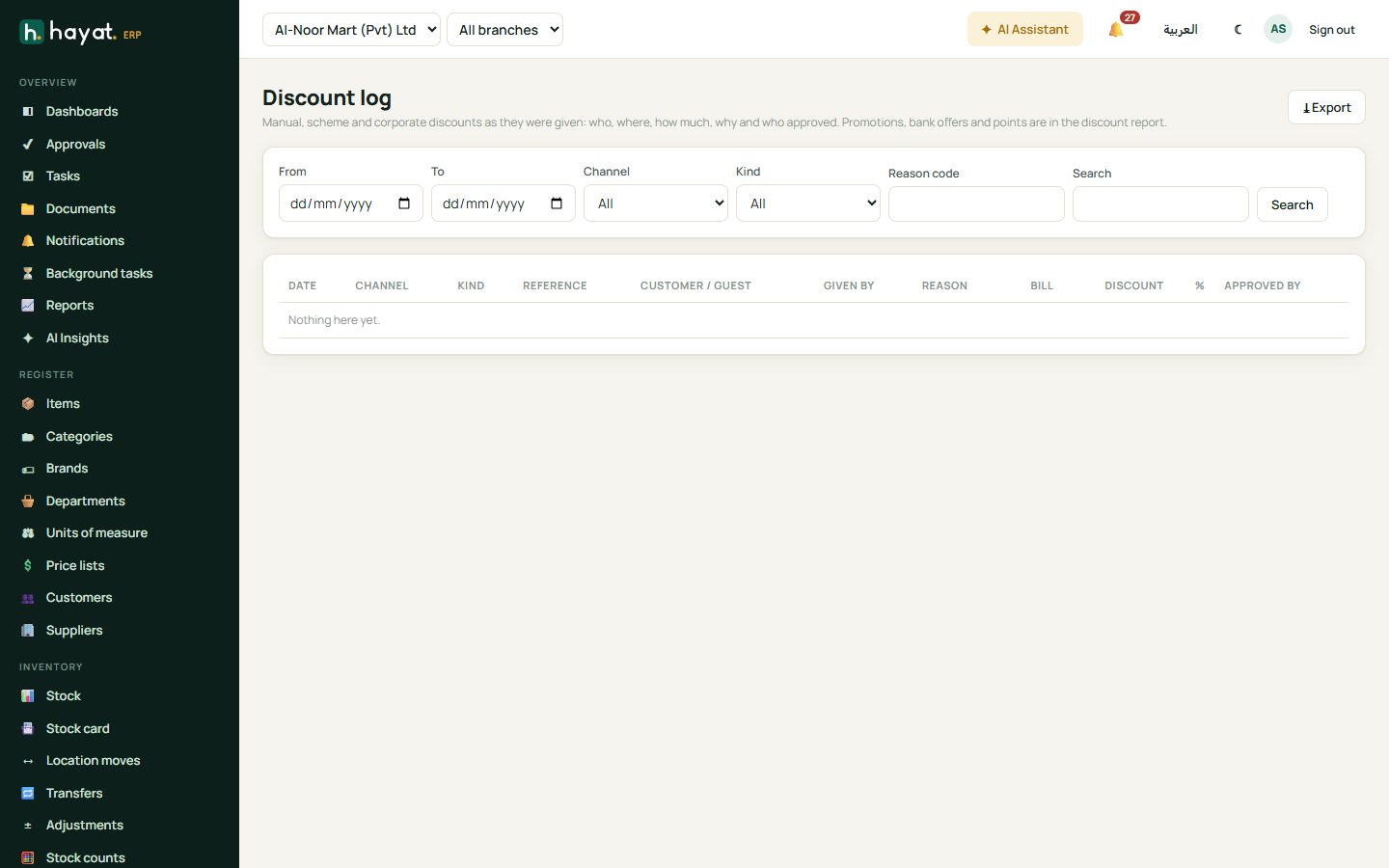The width and height of the screenshot is (1389, 868).
Task: Click the Transfers icon in sidebar
Action: (x=28, y=794)
